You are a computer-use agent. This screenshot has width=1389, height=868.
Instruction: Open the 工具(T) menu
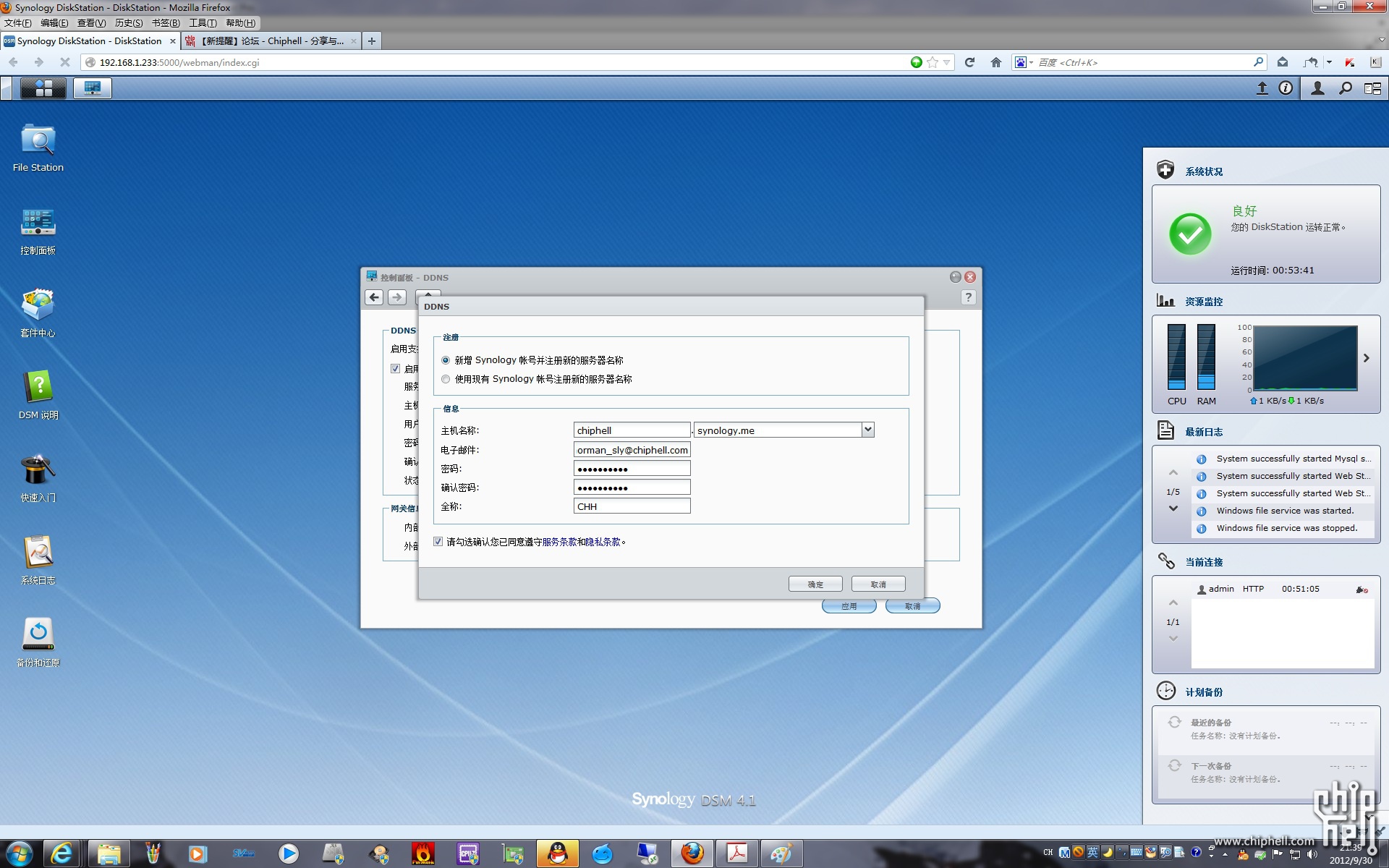203,23
